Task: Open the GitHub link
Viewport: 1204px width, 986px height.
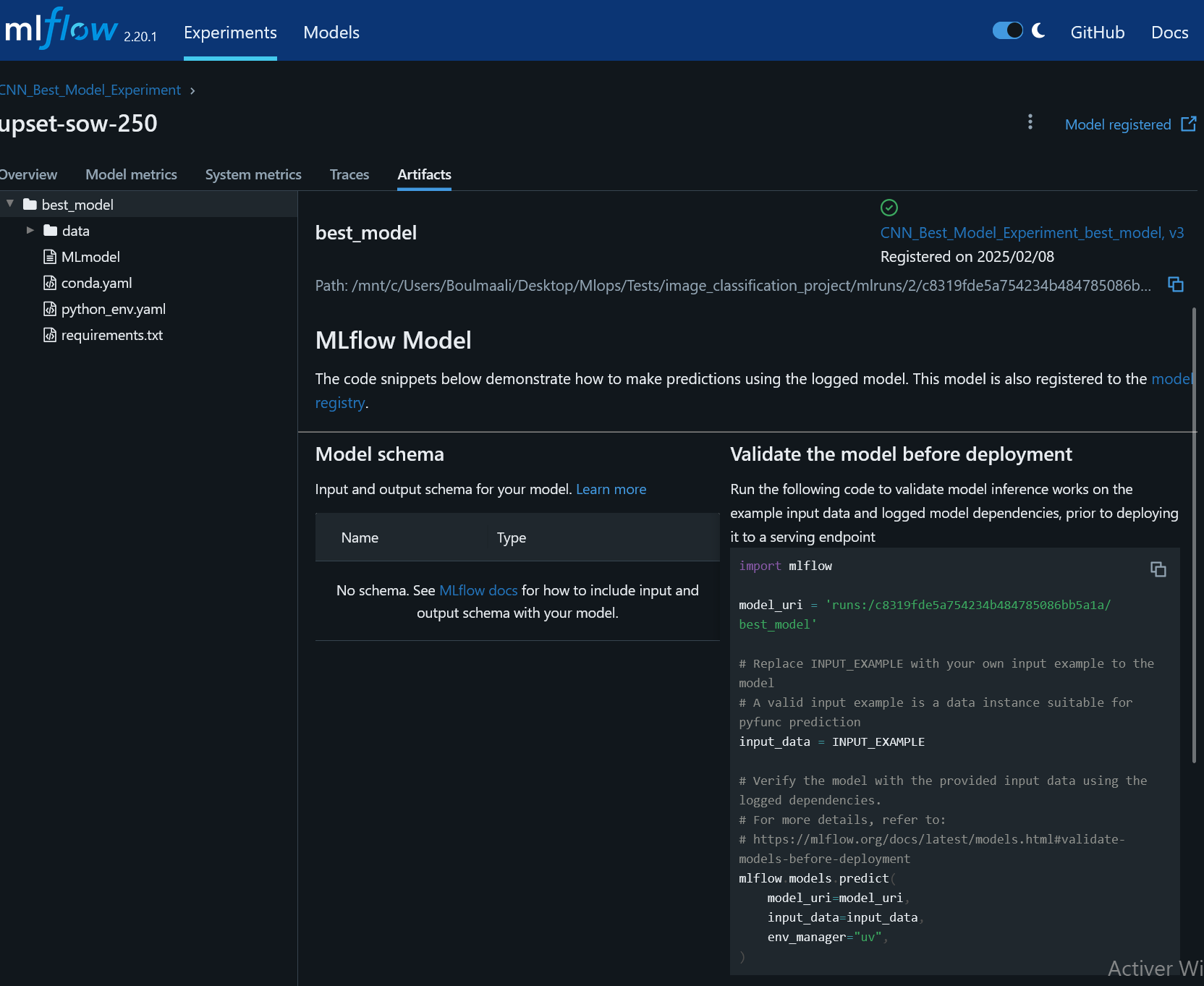Action: click(1098, 33)
